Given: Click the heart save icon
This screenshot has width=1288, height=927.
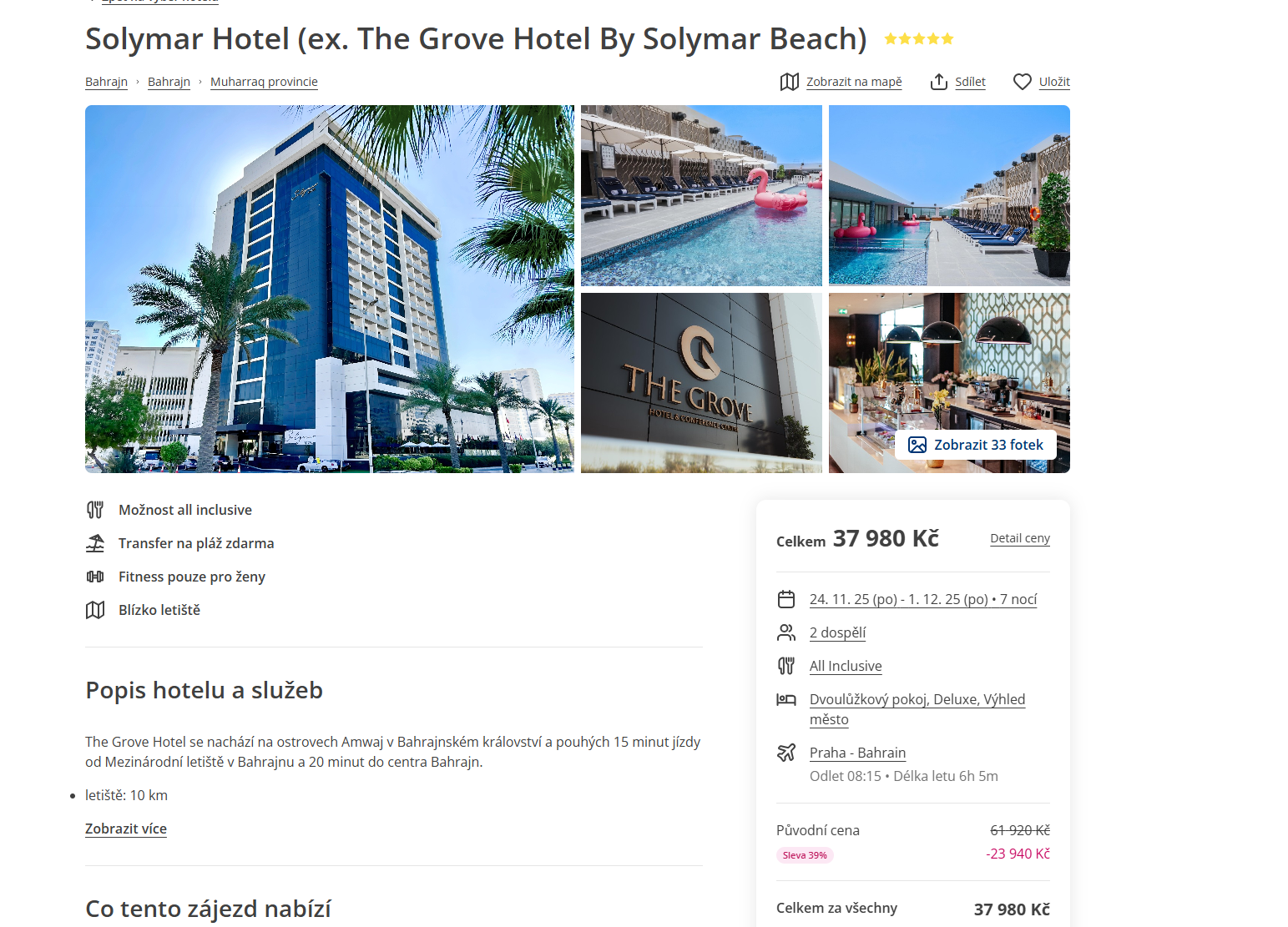Looking at the screenshot, I should click(1023, 82).
